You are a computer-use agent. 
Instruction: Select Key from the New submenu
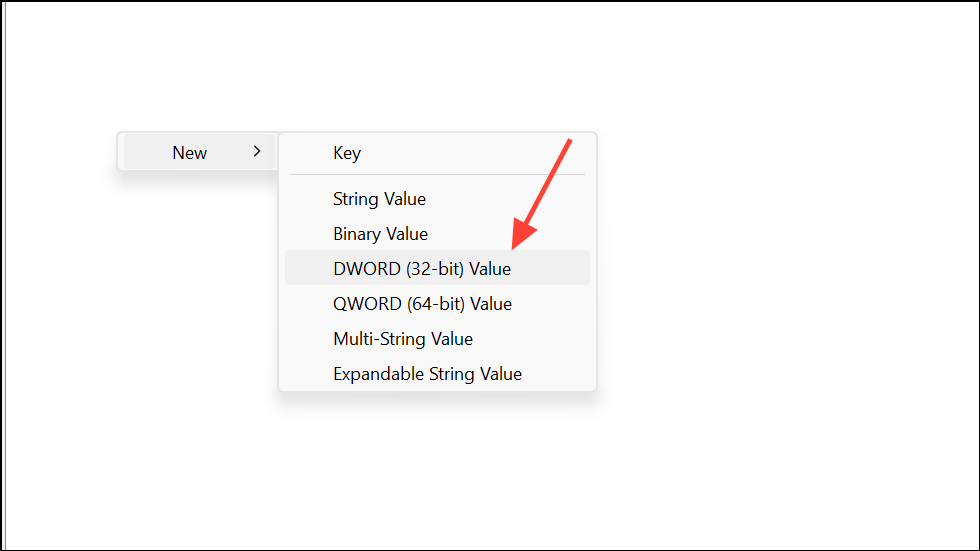pyautogui.click(x=347, y=153)
